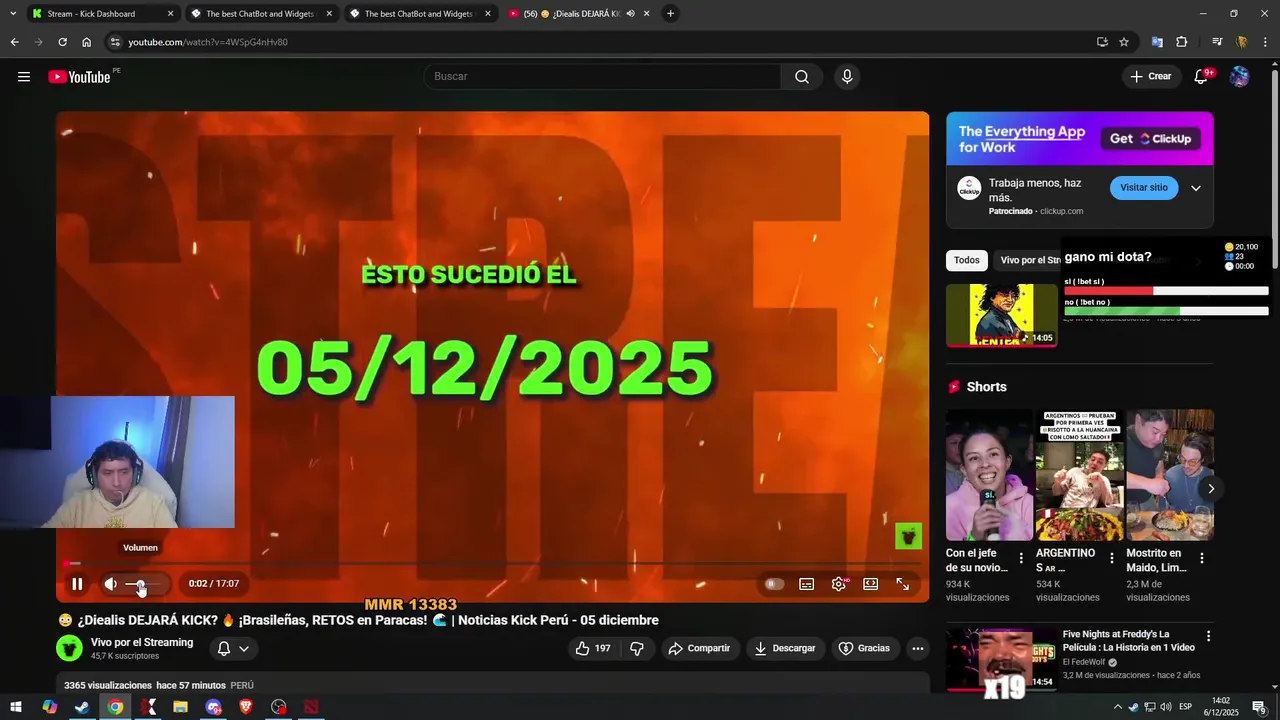This screenshot has width=1280, height=720.
Task: Open Brave browser from the taskbar
Action: click(246, 707)
